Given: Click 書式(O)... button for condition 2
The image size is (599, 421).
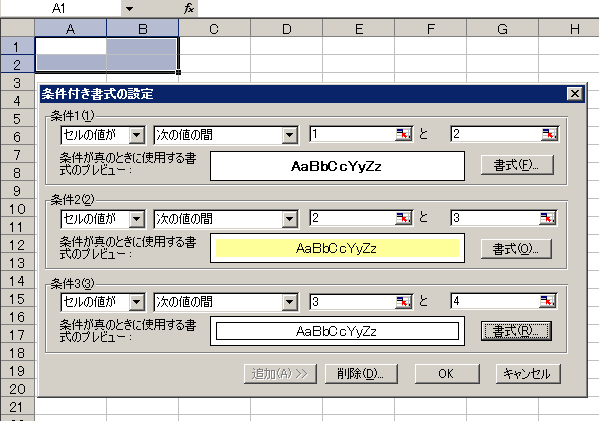Looking at the screenshot, I should click(516, 249).
